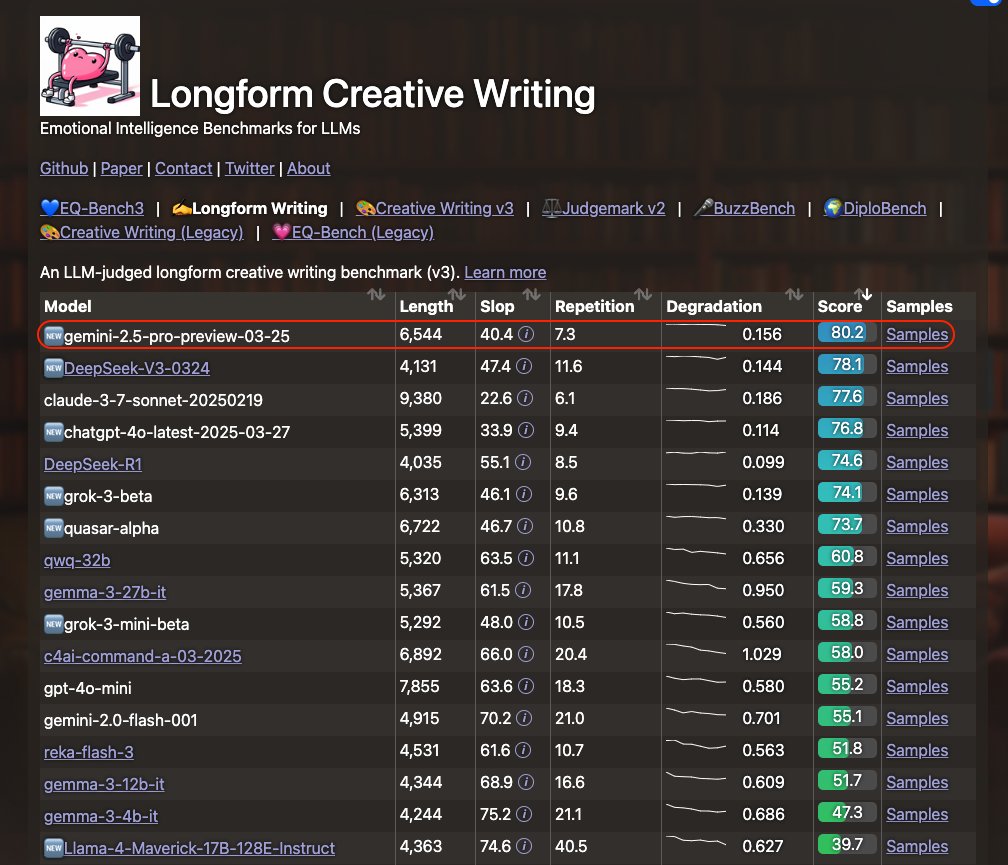Click NEW badge beside chatgpt-4o-latest-2025-03-27

point(53,432)
